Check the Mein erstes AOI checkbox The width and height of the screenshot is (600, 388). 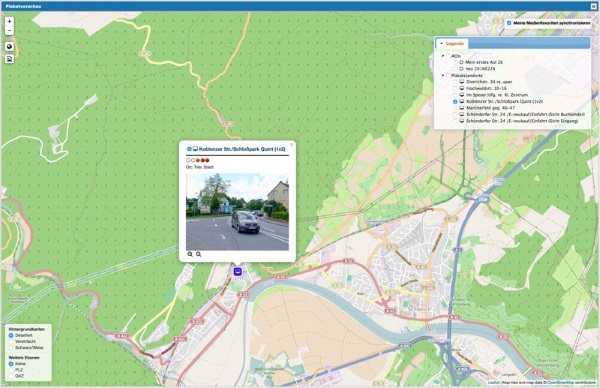(455, 62)
